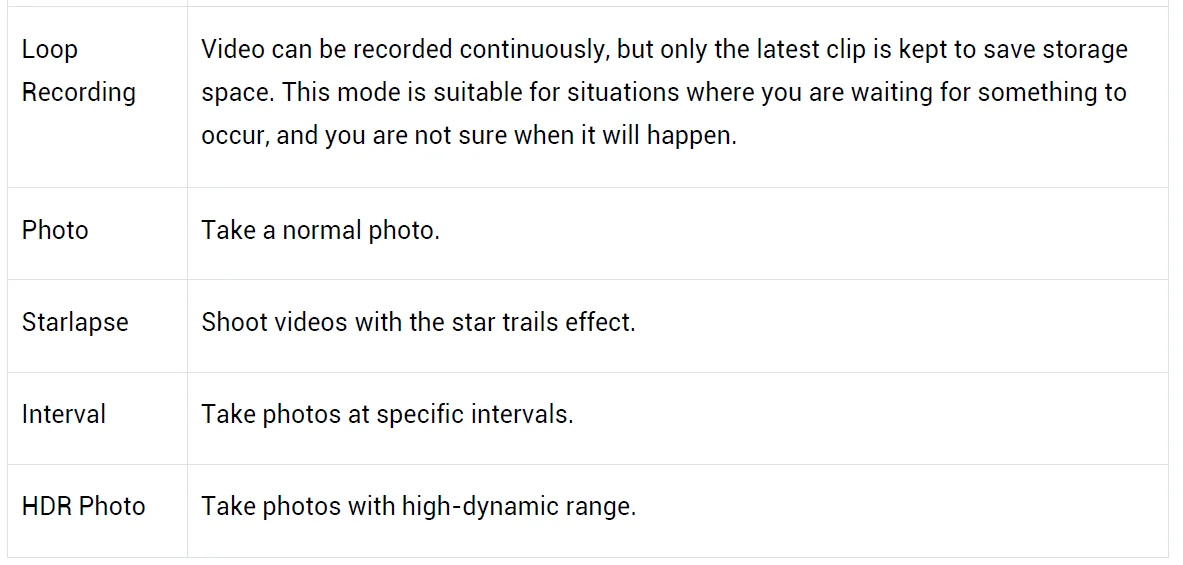Click the "Shoot videos with the star trails effect." text
The image size is (1183, 565).
[418, 322]
